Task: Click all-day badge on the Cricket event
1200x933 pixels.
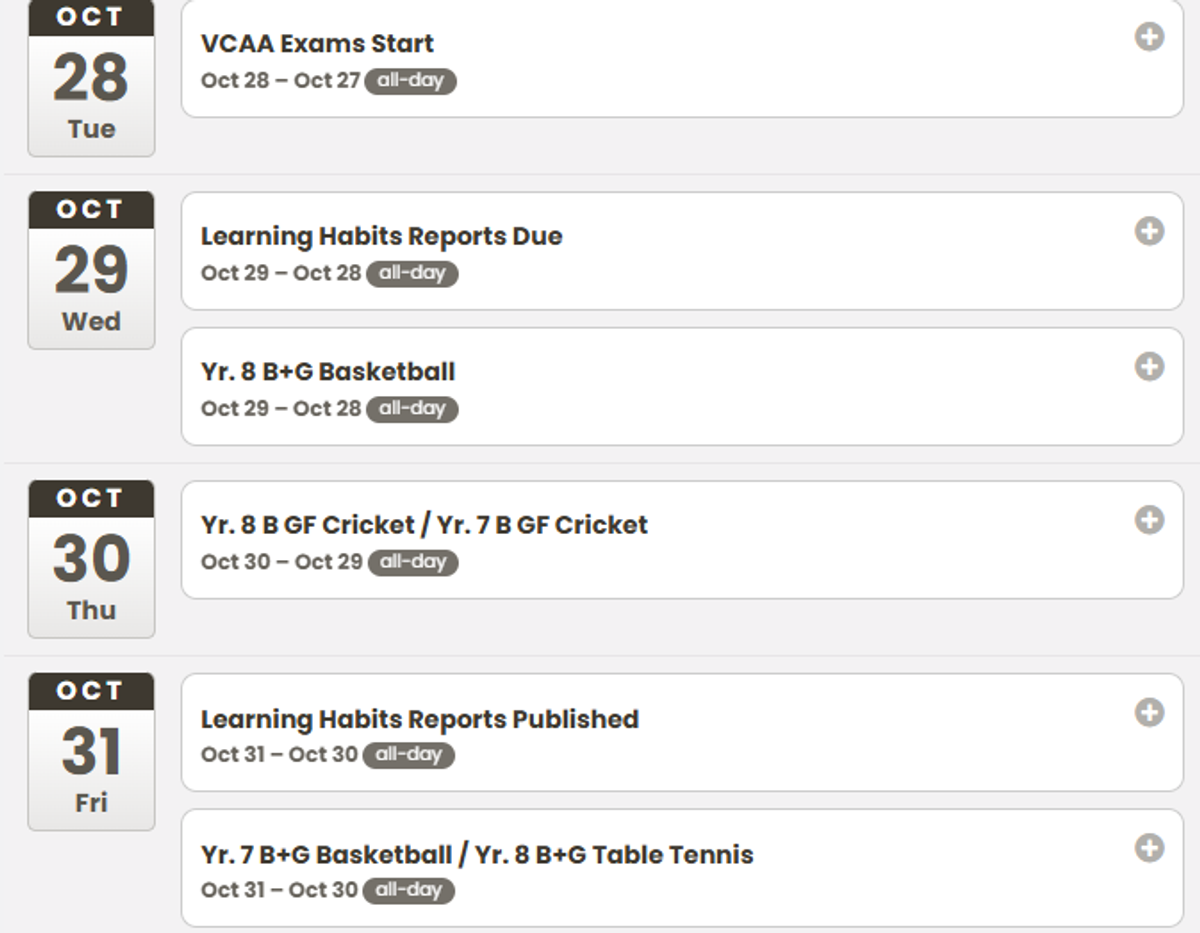Action: click(413, 562)
